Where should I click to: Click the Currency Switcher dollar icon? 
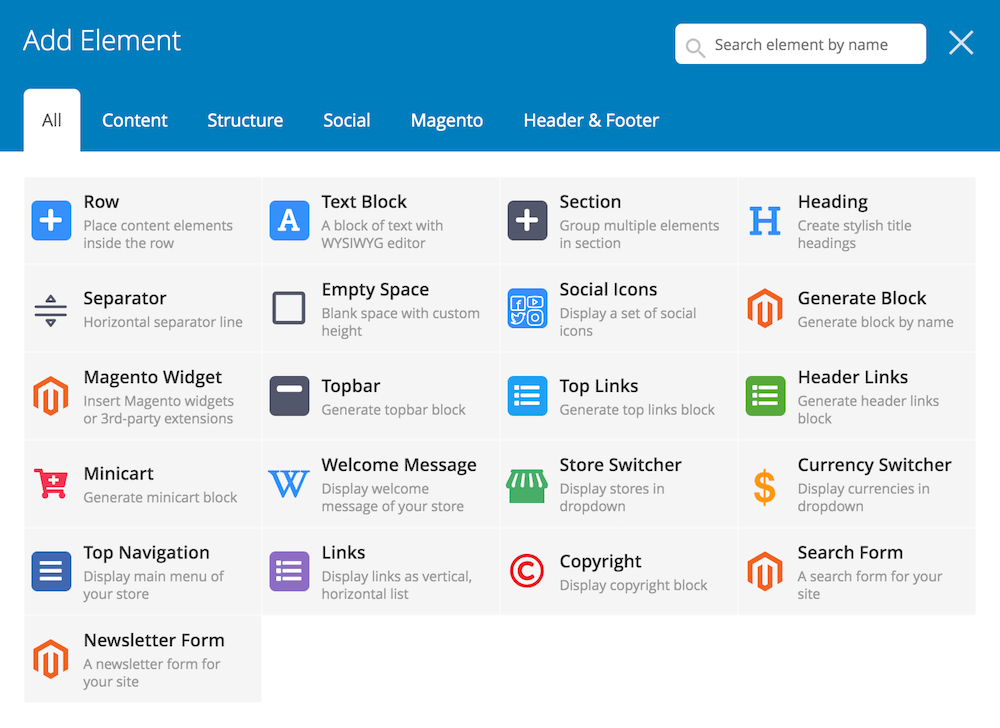765,484
